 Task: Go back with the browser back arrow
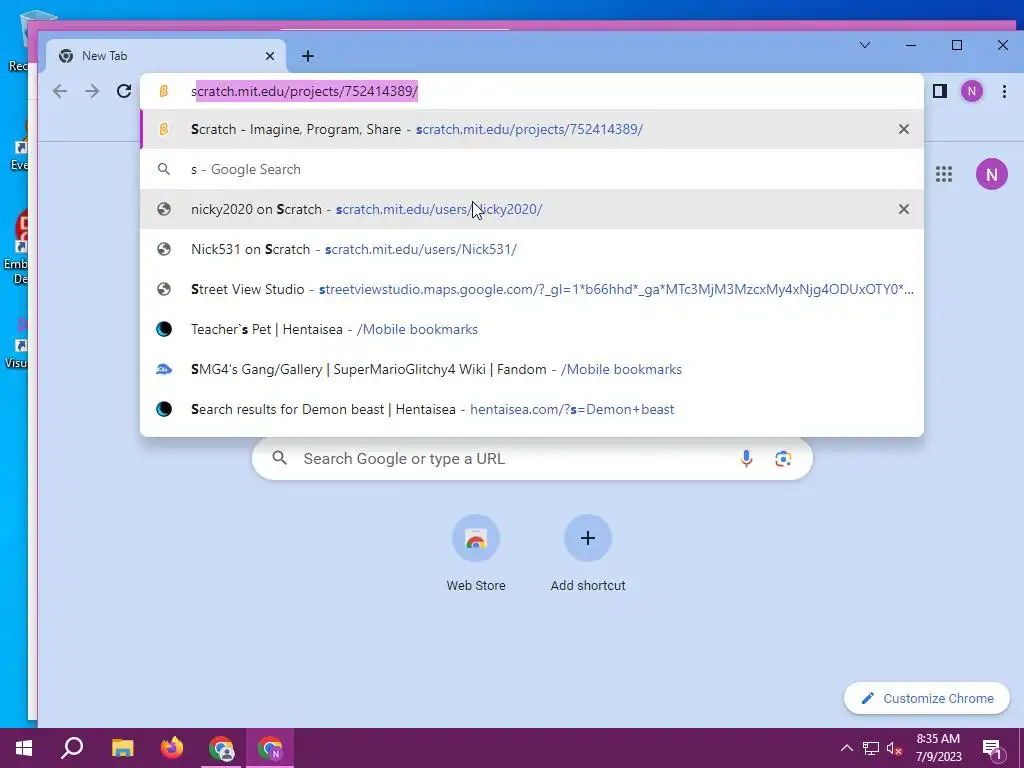(x=60, y=91)
